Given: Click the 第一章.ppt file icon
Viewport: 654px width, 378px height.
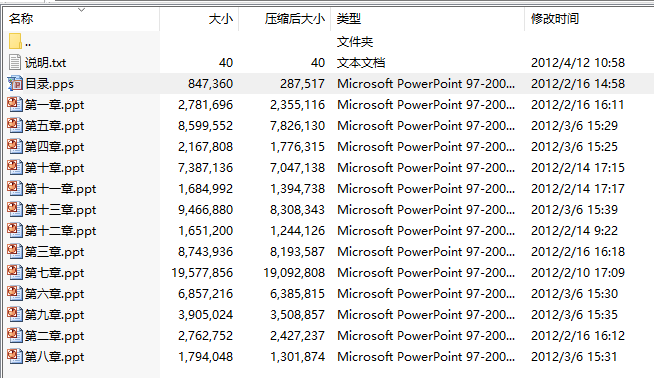Looking at the screenshot, I should pos(15,104).
